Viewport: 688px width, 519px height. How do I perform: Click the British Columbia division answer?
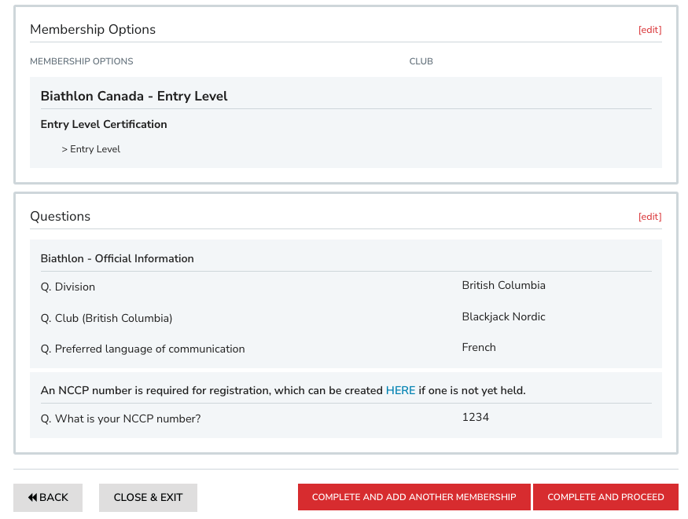tap(503, 286)
